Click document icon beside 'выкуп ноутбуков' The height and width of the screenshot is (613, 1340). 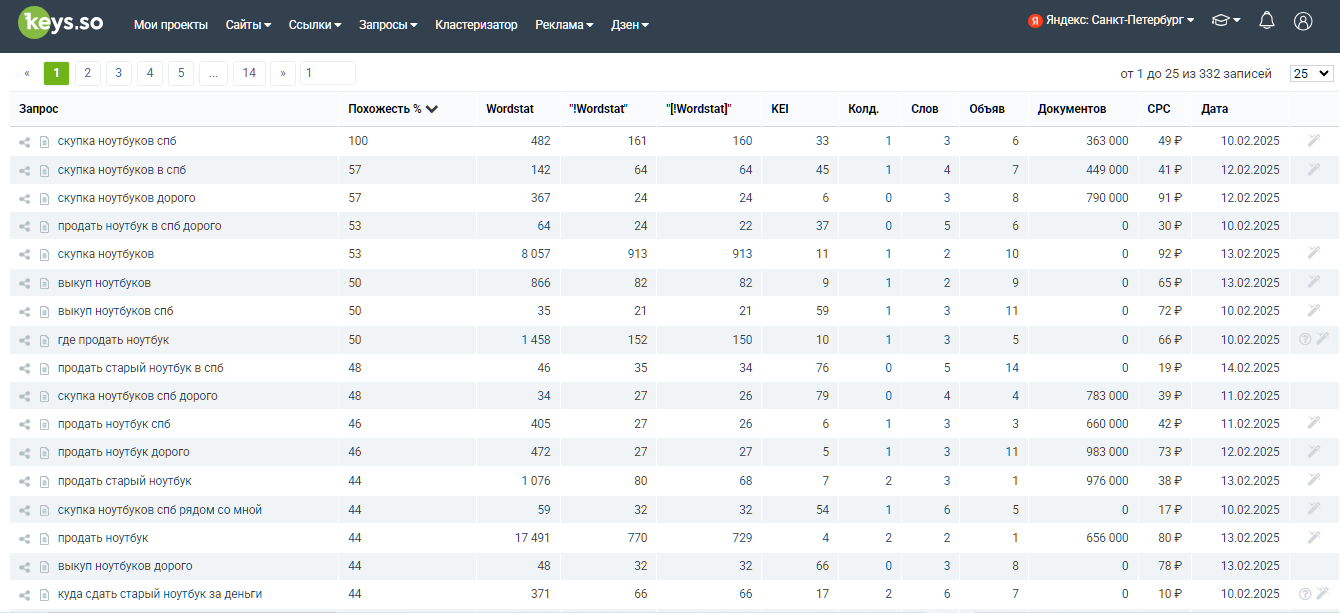pyautogui.click(x=44, y=284)
